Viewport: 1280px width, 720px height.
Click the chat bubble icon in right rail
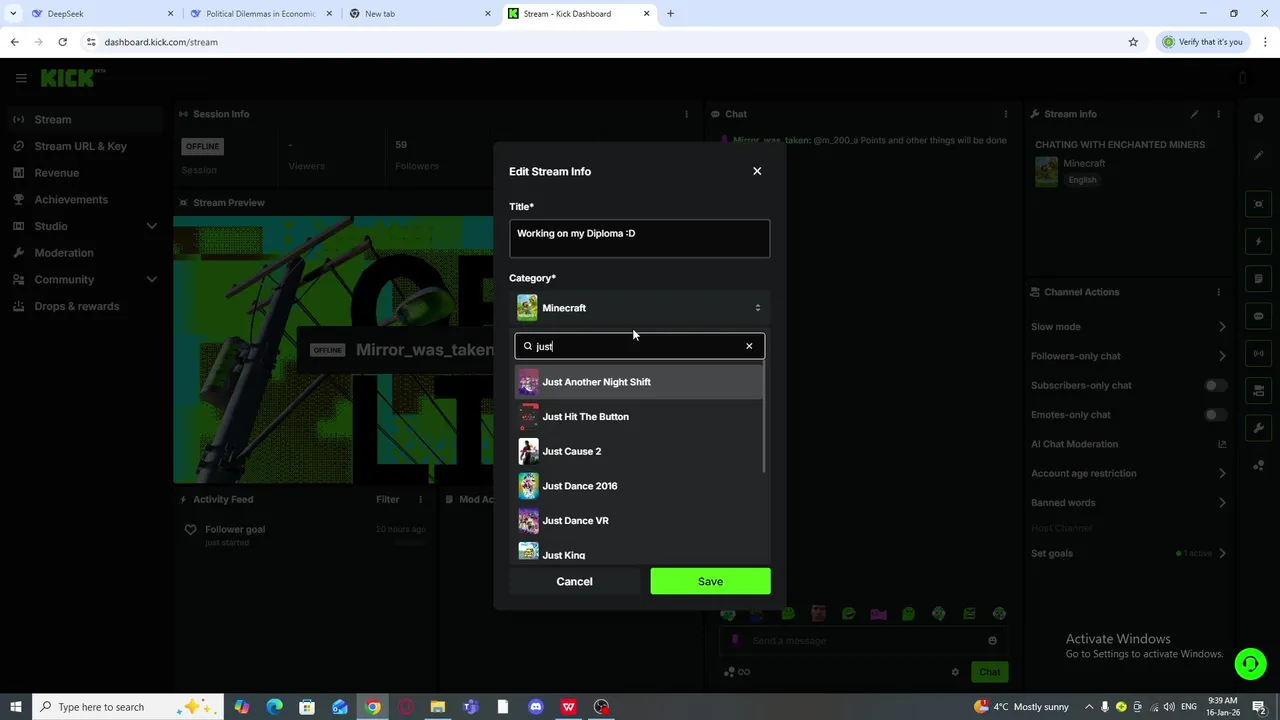click(x=1259, y=316)
